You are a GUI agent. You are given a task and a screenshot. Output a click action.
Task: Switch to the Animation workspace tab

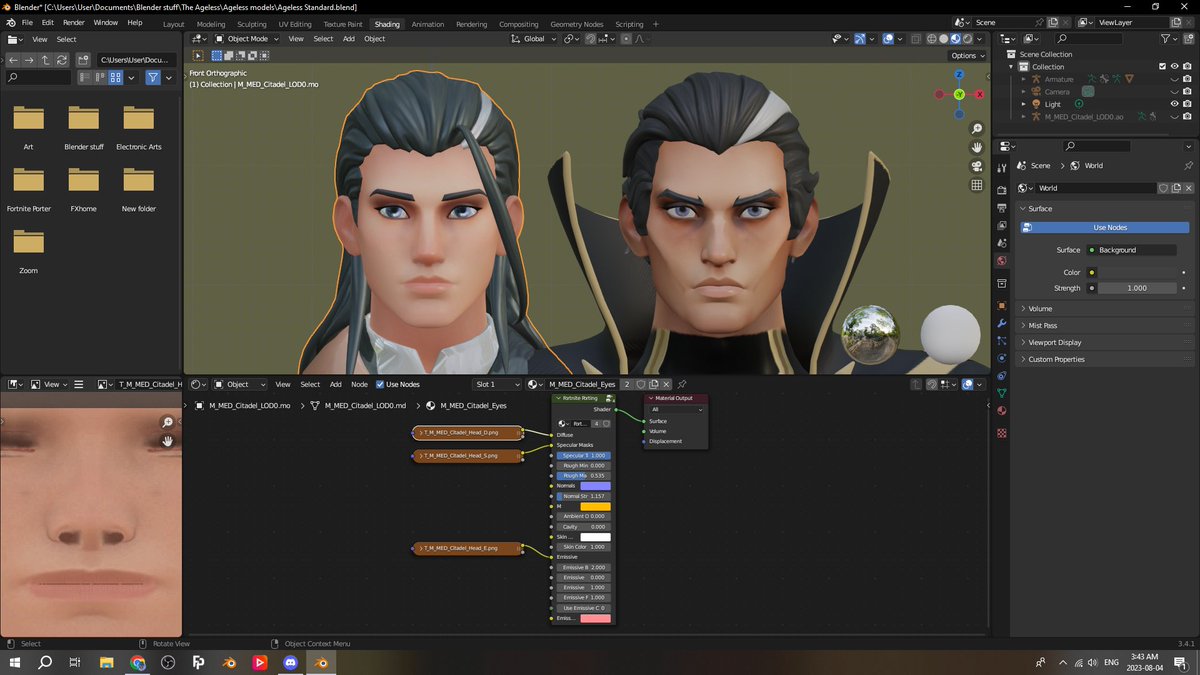[x=427, y=24]
